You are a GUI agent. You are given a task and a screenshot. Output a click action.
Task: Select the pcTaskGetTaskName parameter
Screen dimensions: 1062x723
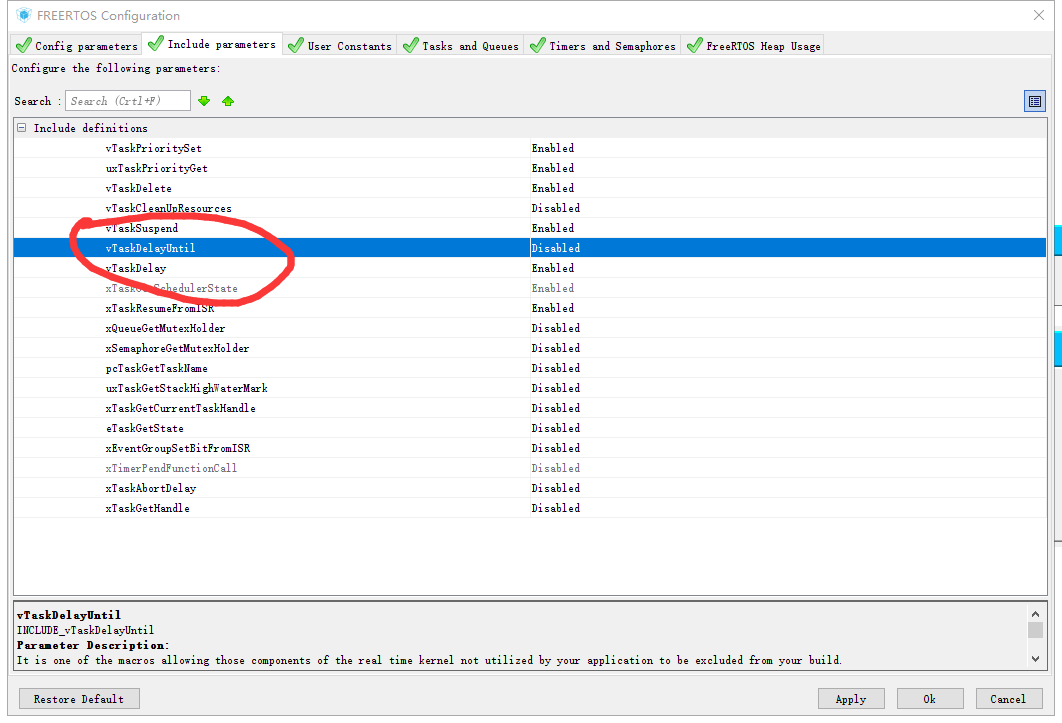pos(156,368)
